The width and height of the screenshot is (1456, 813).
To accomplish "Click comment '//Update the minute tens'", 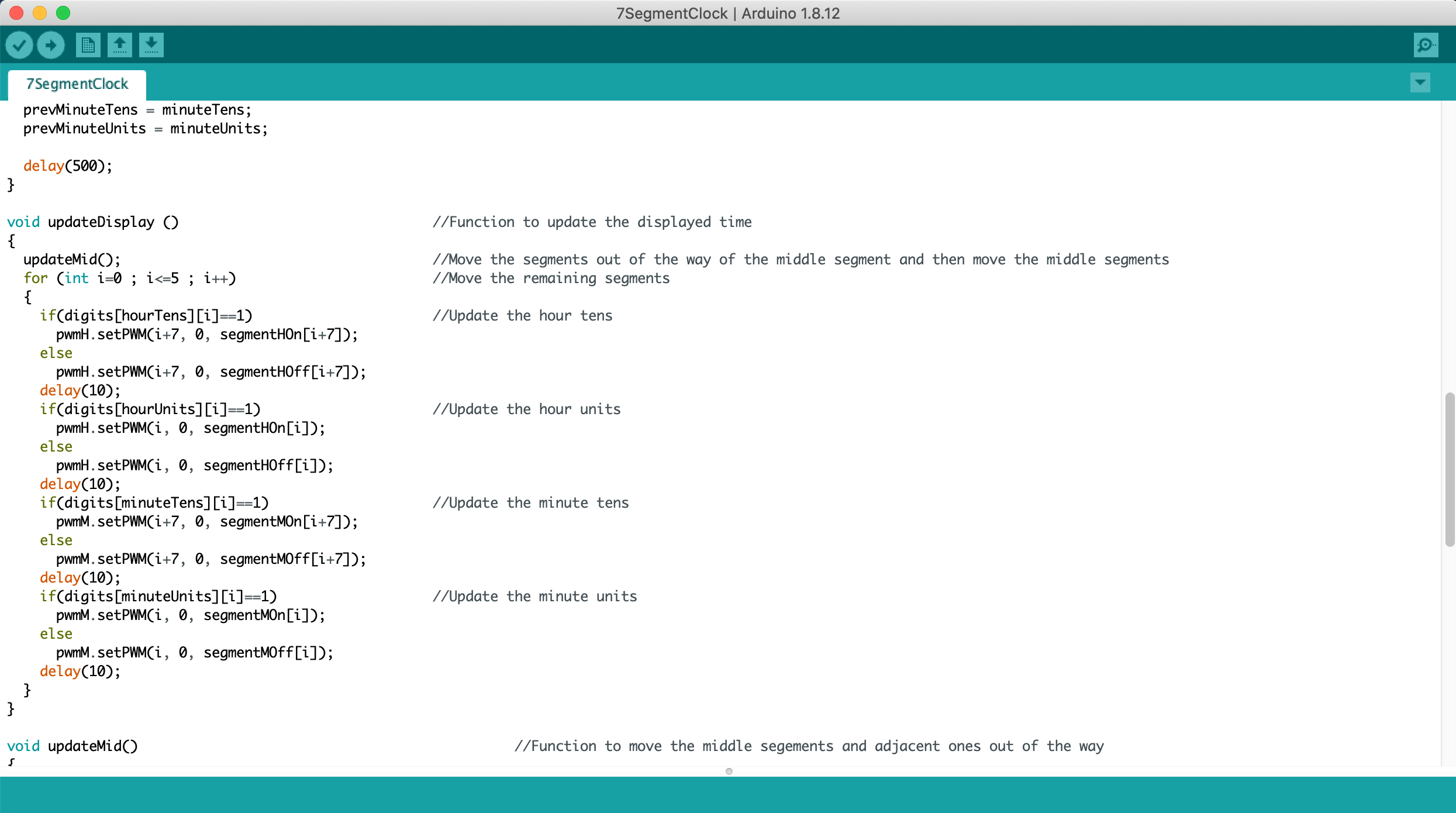I will [x=531, y=503].
